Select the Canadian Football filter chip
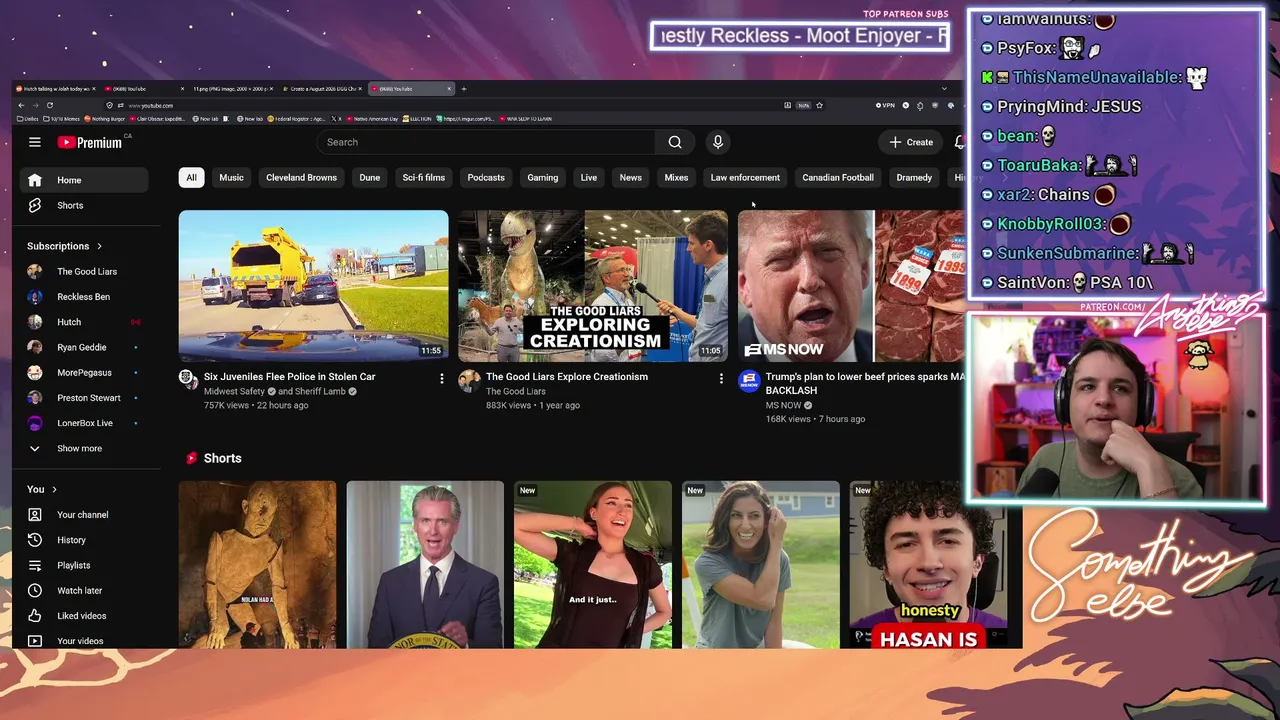Image resolution: width=1280 pixels, height=720 pixels. 838,178
